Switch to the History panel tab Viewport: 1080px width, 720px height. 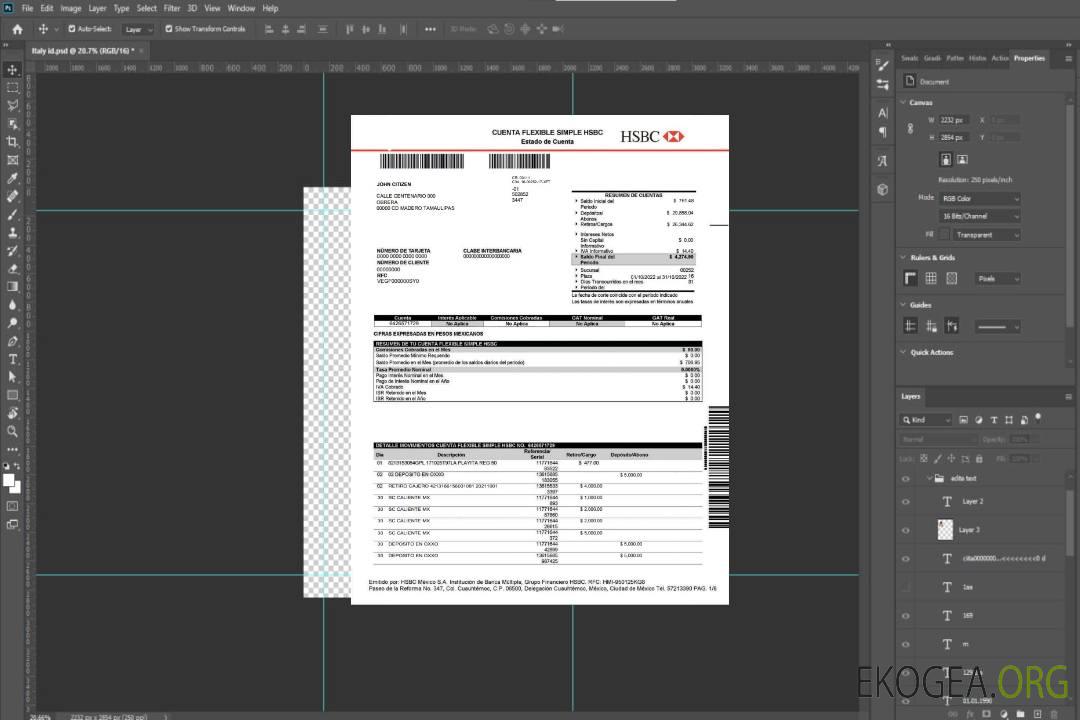(x=977, y=59)
